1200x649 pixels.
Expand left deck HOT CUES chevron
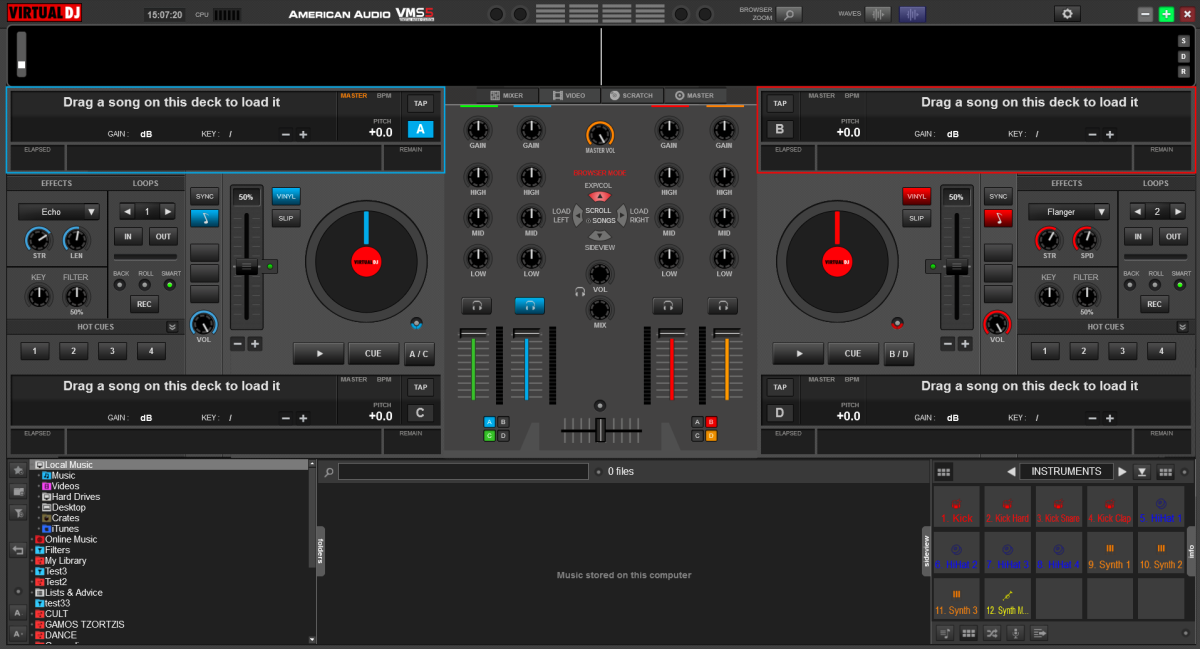[x=172, y=327]
